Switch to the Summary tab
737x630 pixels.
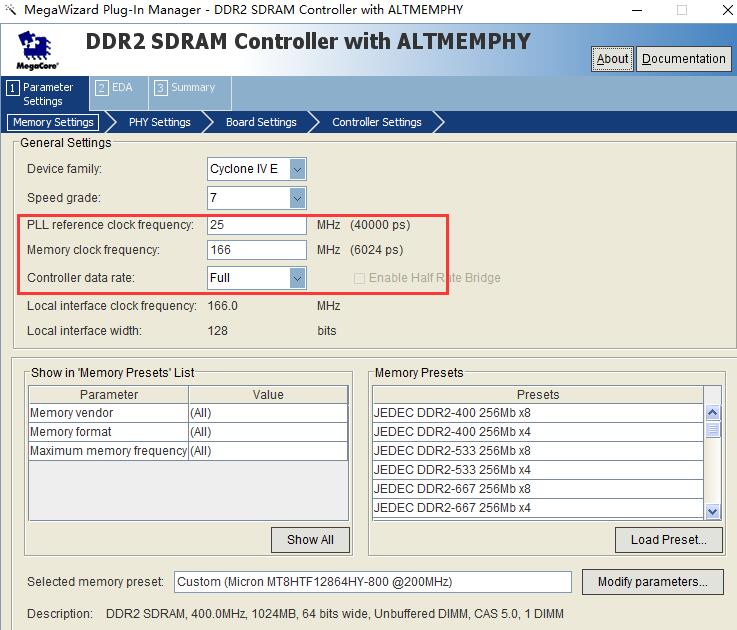[190, 94]
